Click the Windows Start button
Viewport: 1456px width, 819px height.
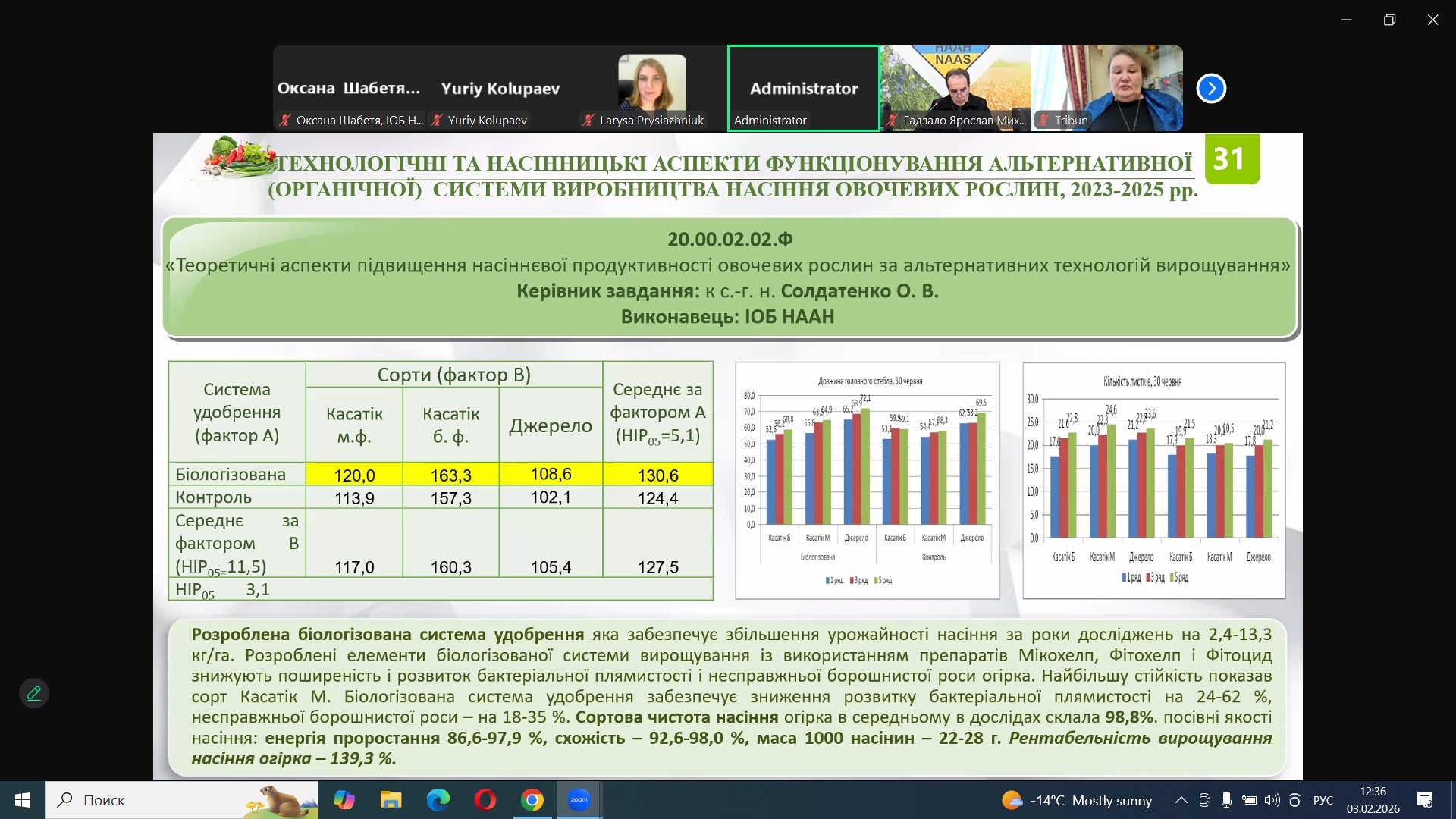(23, 800)
